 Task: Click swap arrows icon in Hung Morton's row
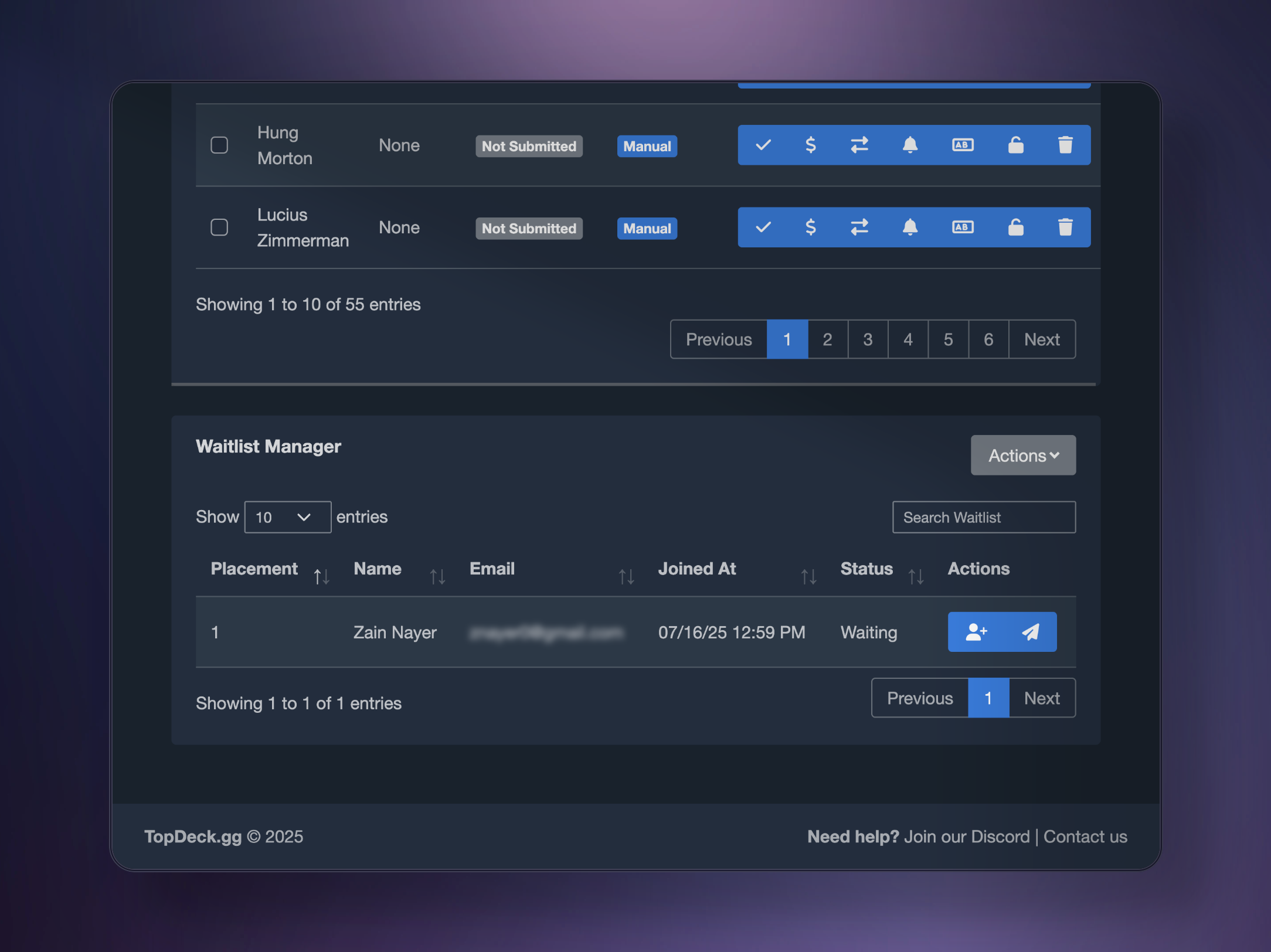859,145
